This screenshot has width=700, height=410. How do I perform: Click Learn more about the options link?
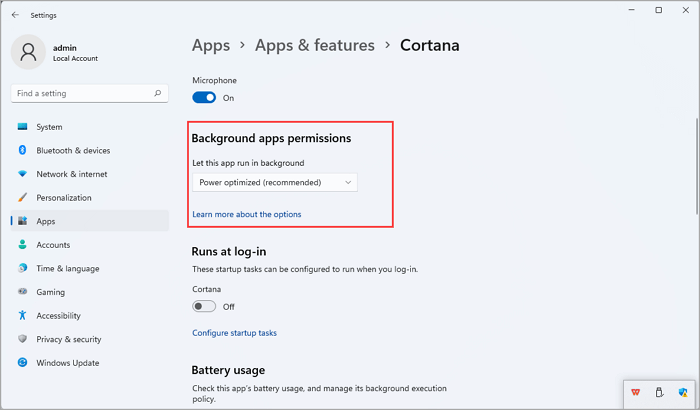pyautogui.click(x=246, y=214)
